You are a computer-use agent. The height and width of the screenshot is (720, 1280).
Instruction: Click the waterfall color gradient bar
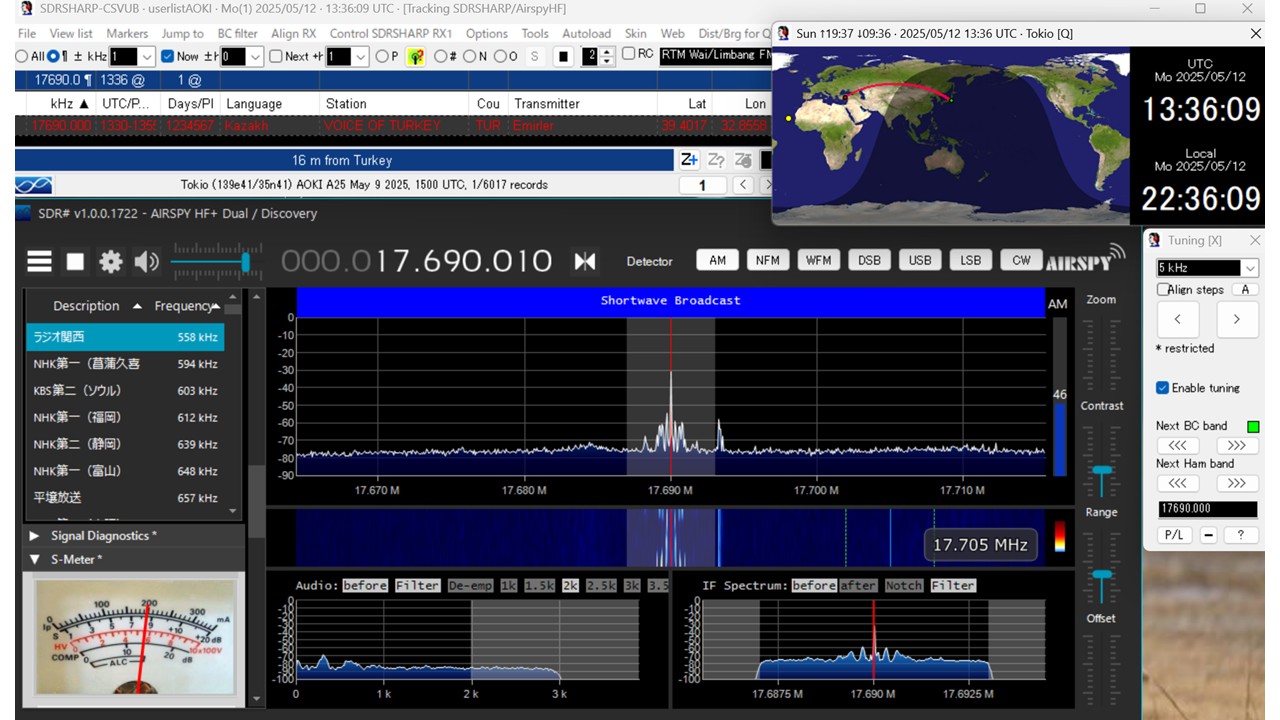pos(1060,536)
